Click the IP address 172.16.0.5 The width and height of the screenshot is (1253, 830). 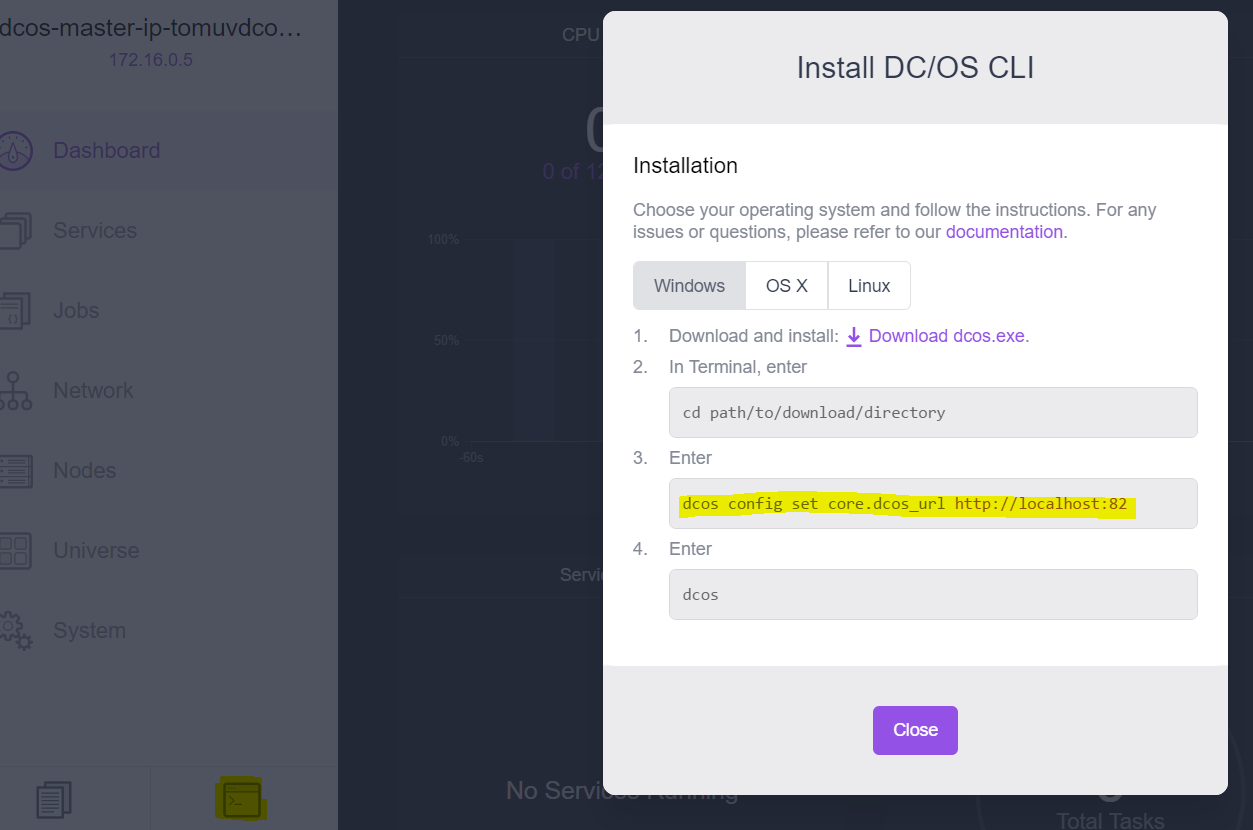pos(150,60)
